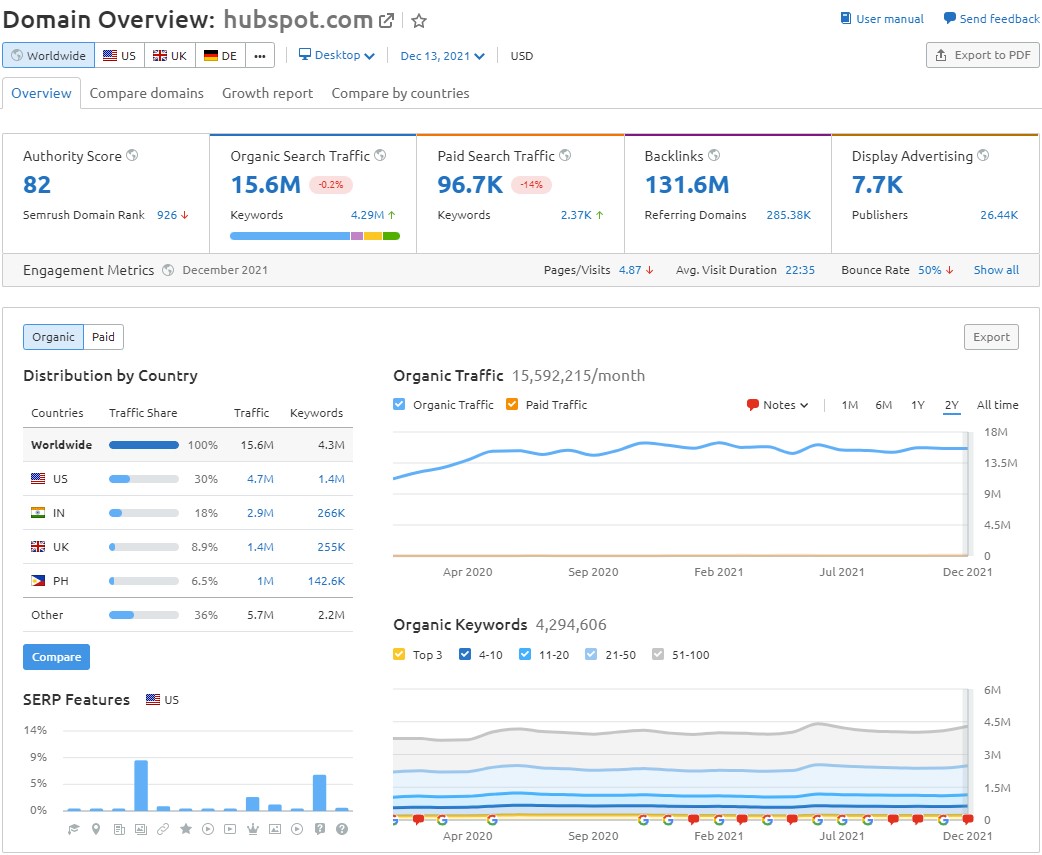This screenshot has width=1042, height=855.
Task: Click the Export button above the charts
Action: [991, 337]
